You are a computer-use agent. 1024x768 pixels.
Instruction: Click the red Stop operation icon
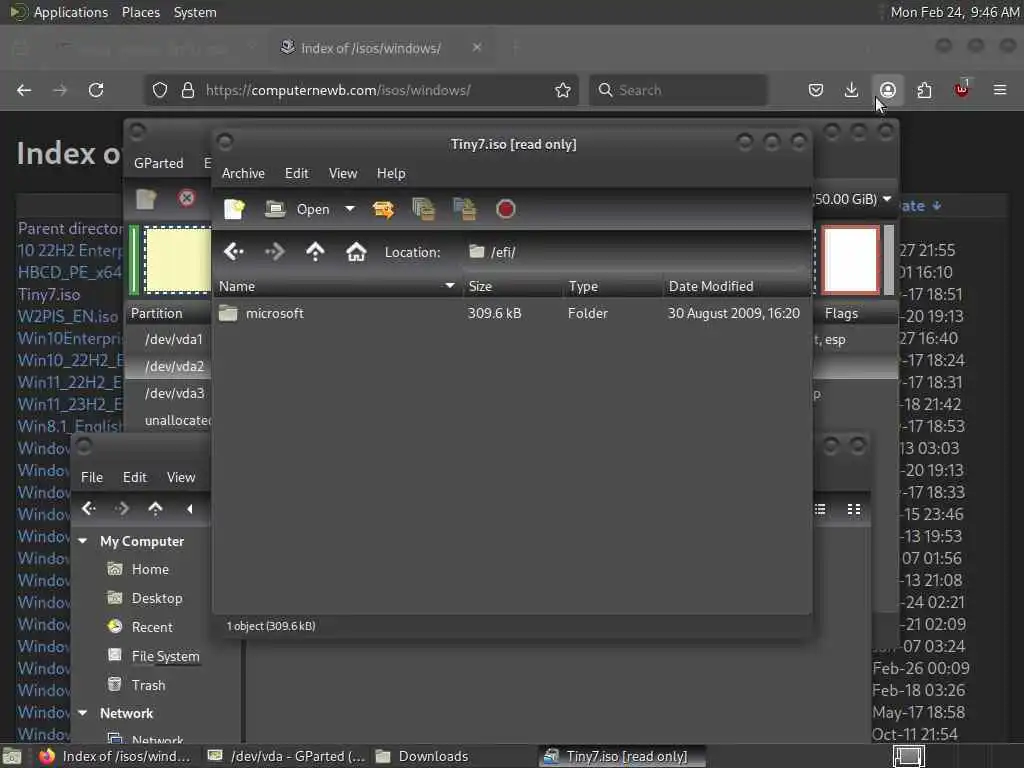click(x=505, y=209)
